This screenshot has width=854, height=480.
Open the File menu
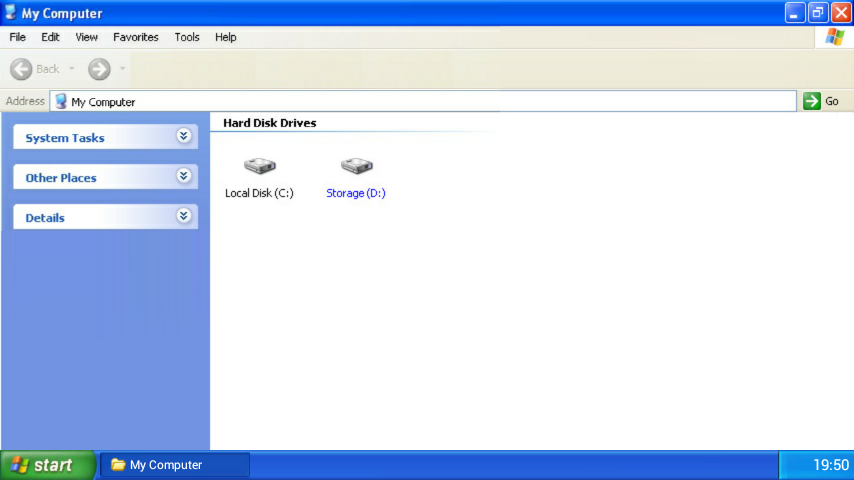17,37
